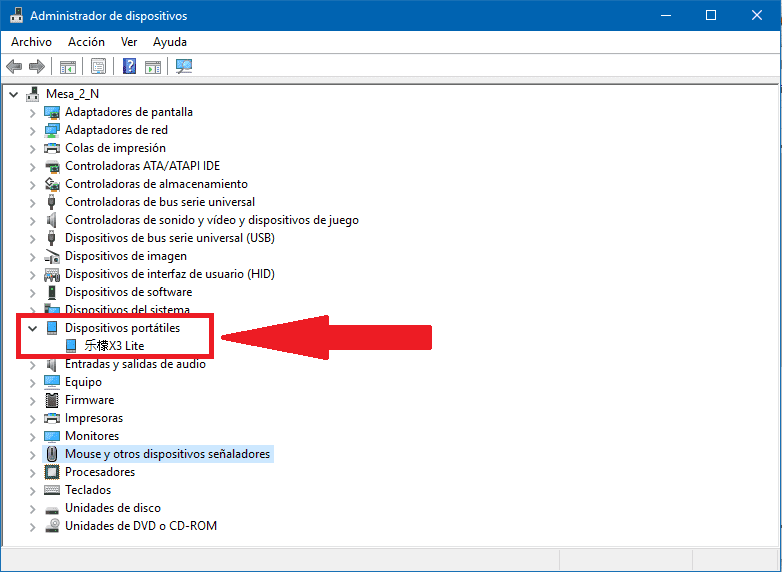
Task: Click the Help question mark icon
Action: pyautogui.click(x=129, y=66)
